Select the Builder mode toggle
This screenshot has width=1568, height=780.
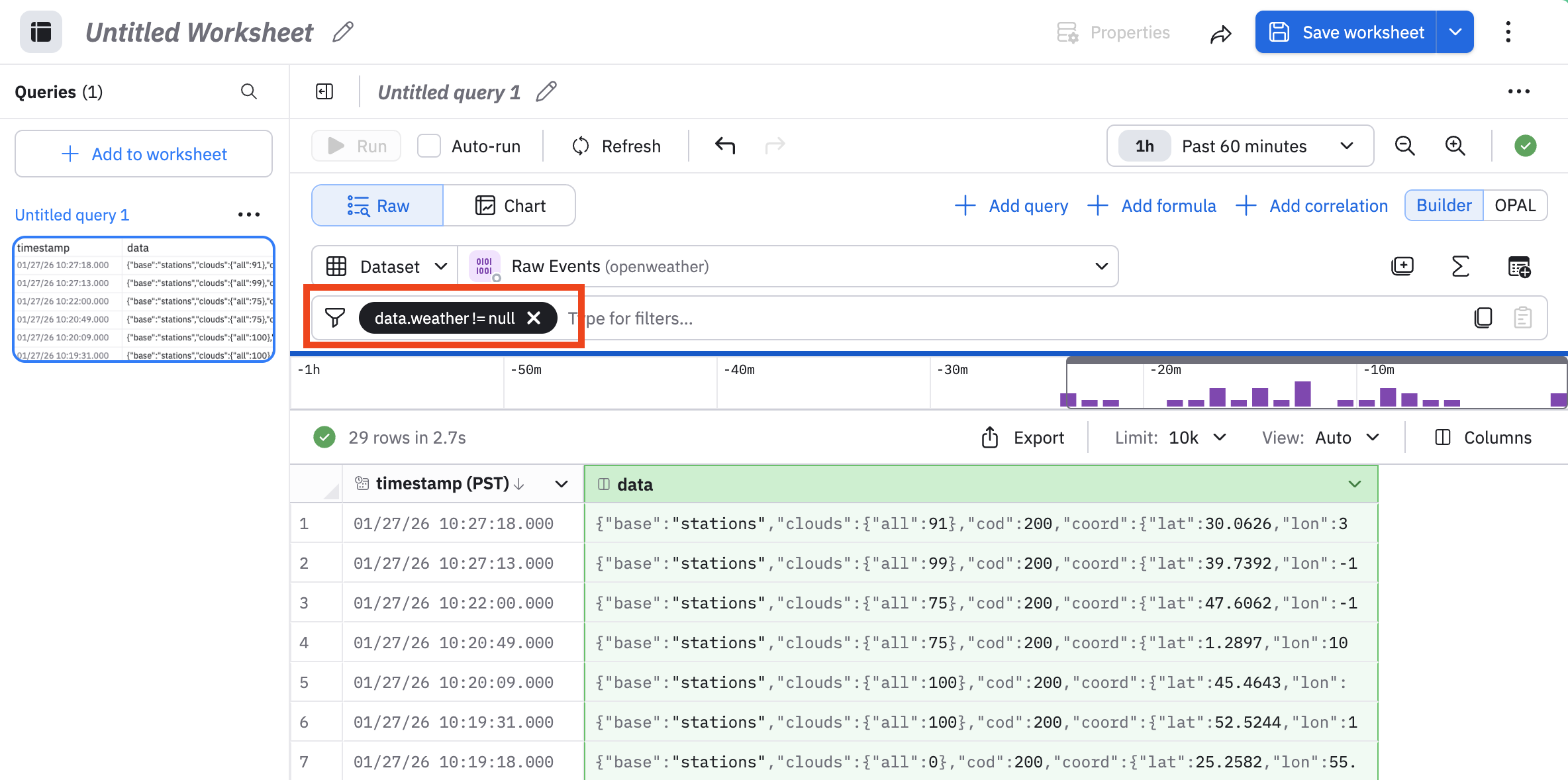tap(1444, 205)
